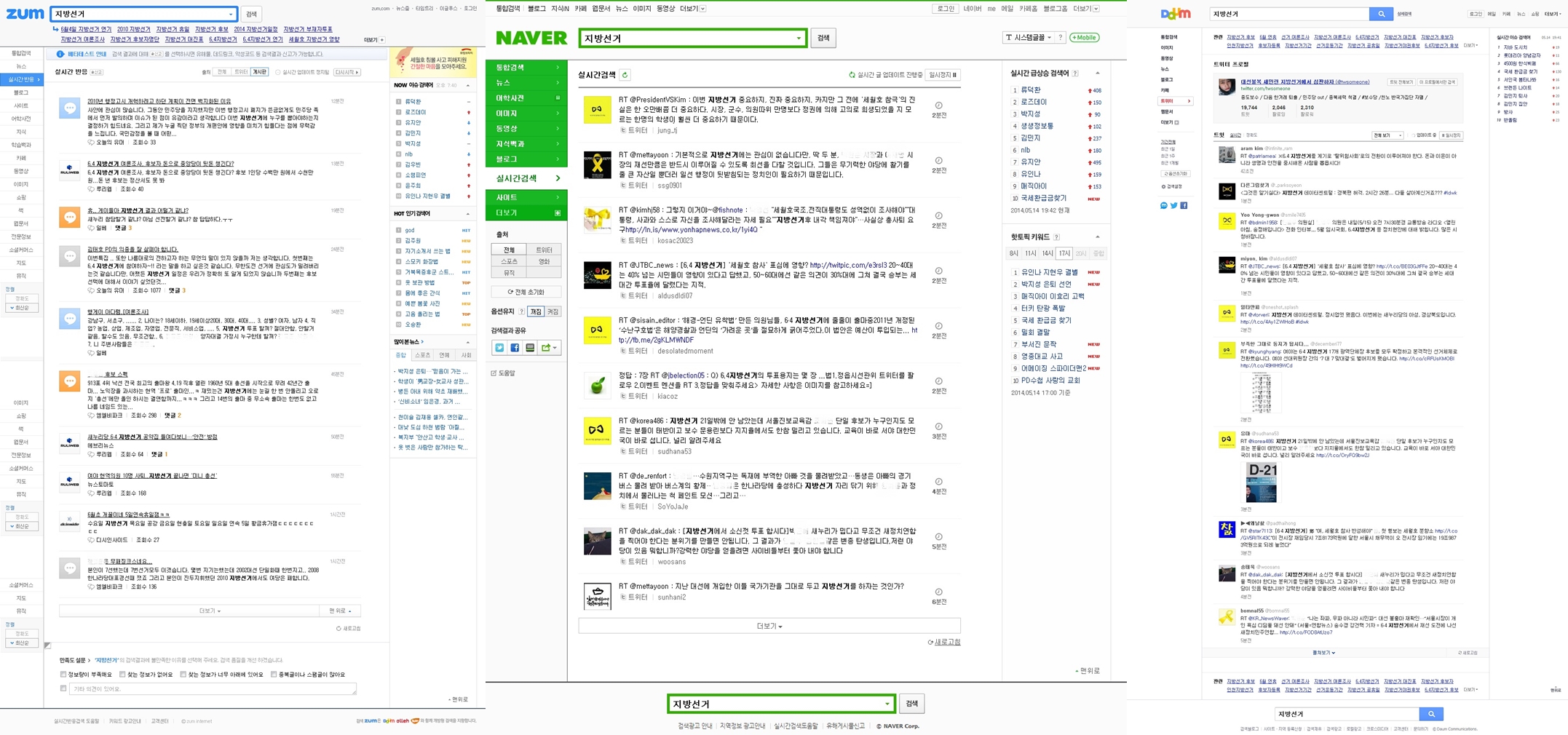The height and width of the screenshot is (735, 1568).
Task: Click the D-21 image thumbnail in Daum results
Action: click(x=1261, y=482)
